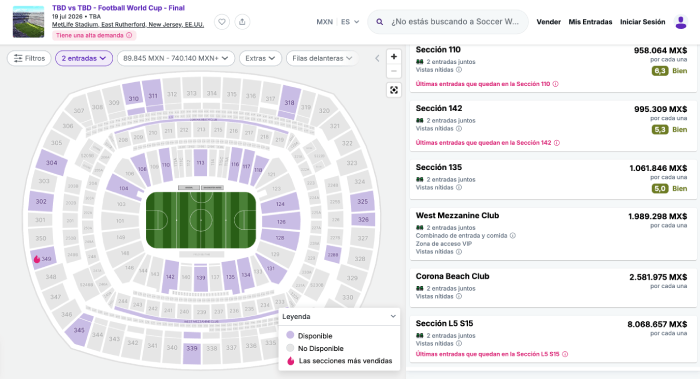Click the heart favorite icon
The height and width of the screenshot is (379, 700).
222,21
